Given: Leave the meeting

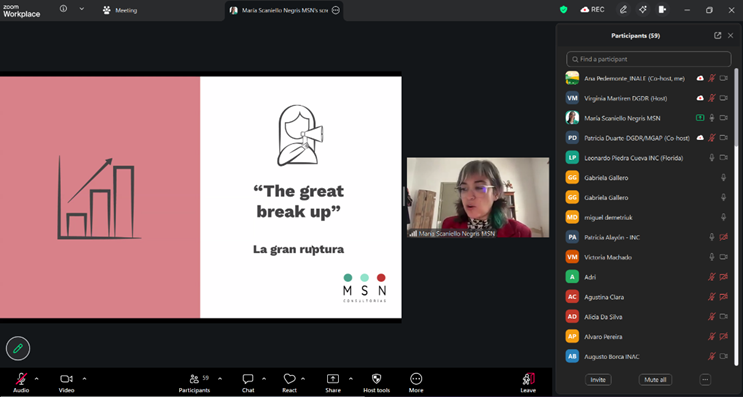Looking at the screenshot, I should [528, 383].
